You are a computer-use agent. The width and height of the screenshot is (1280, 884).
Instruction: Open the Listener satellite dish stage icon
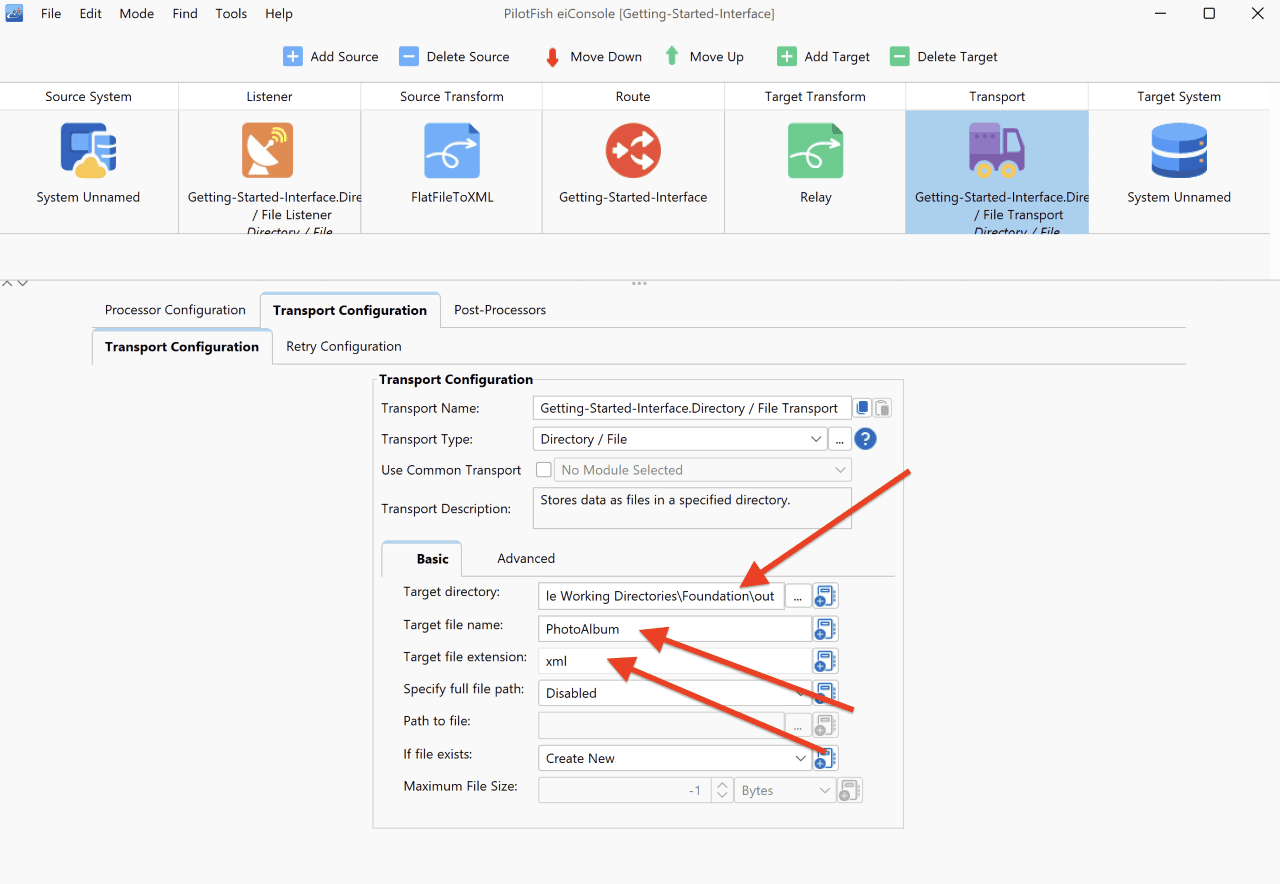coord(267,150)
